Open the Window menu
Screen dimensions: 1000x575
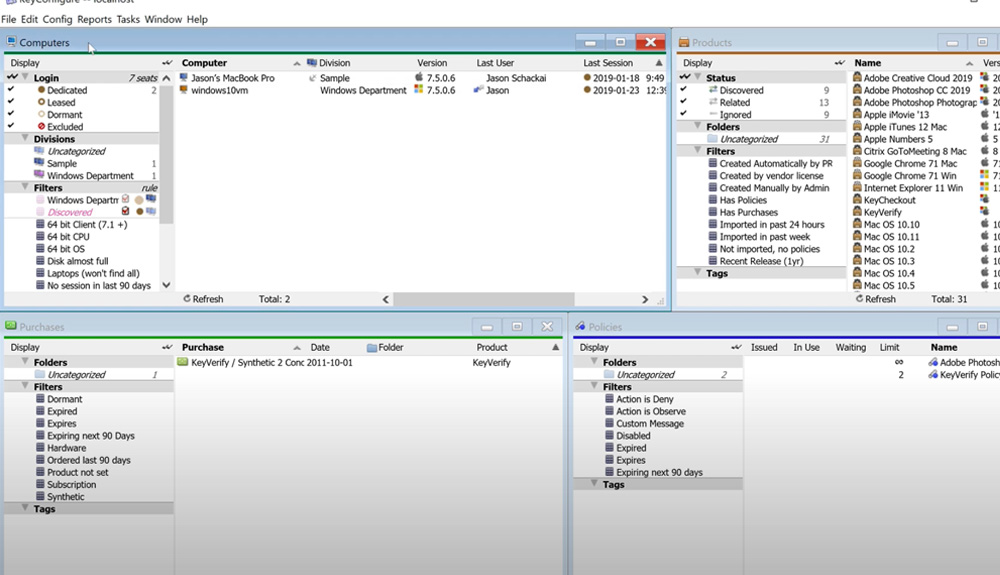[163, 19]
